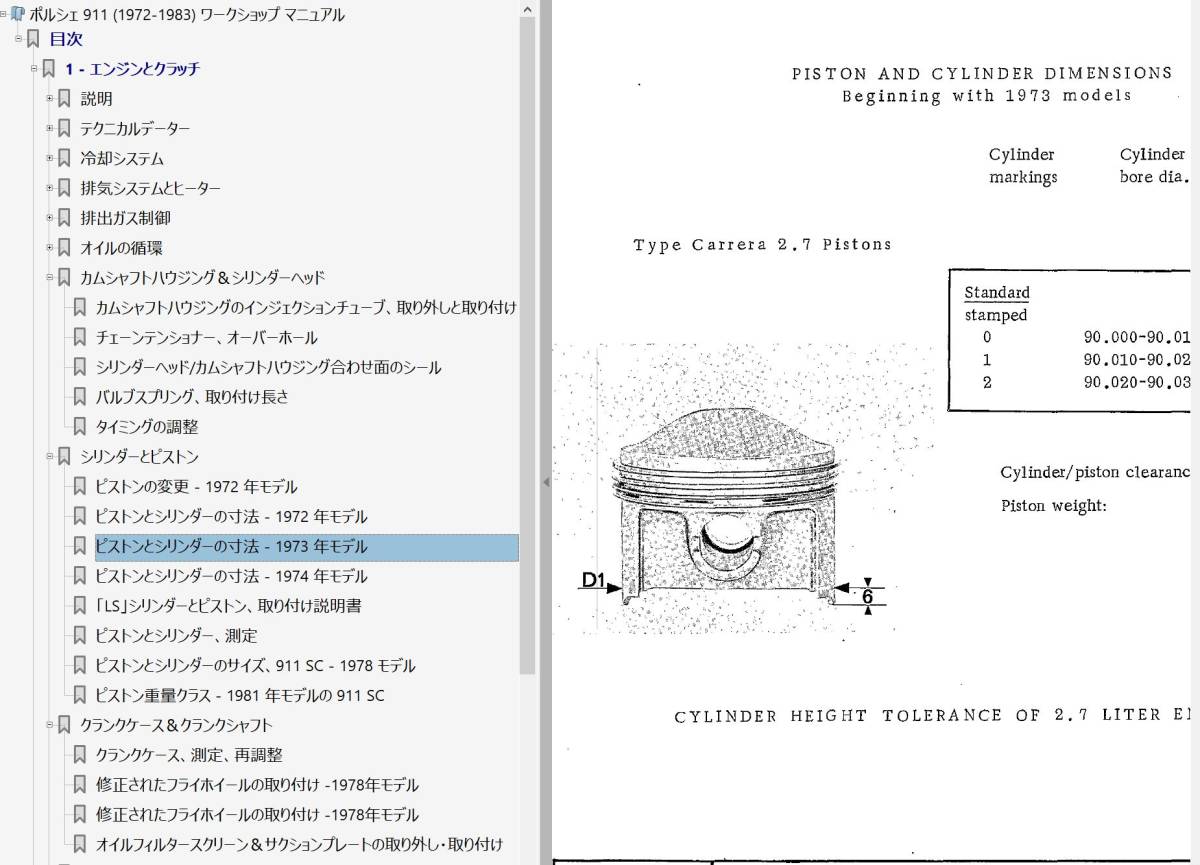
Task: Open シリンダーヘッド/カムシャフトハウジング合わせ面のシール bookmark
Action: (x=268, y=367)
